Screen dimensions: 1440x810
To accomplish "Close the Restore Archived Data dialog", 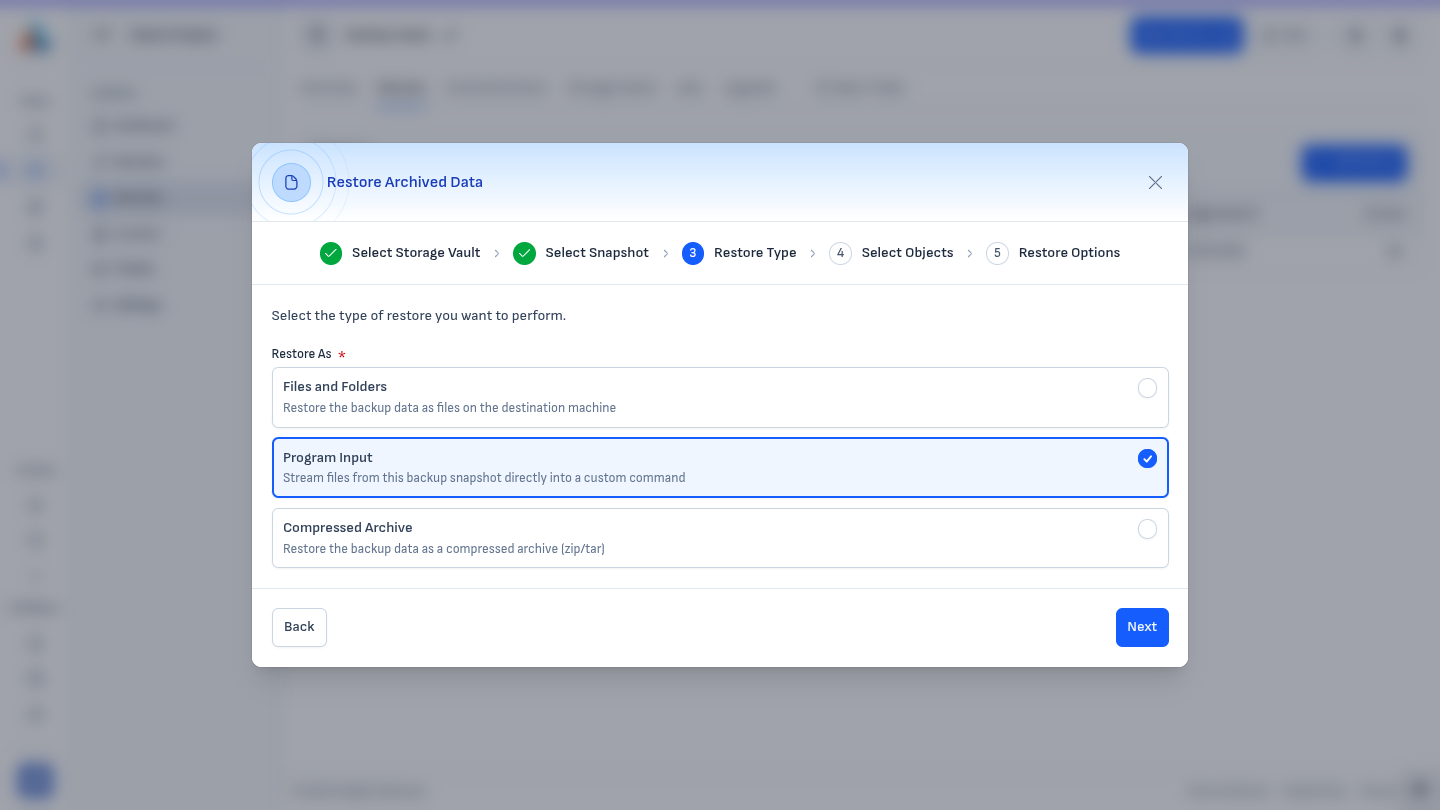I will click(x=1155, y=182).
